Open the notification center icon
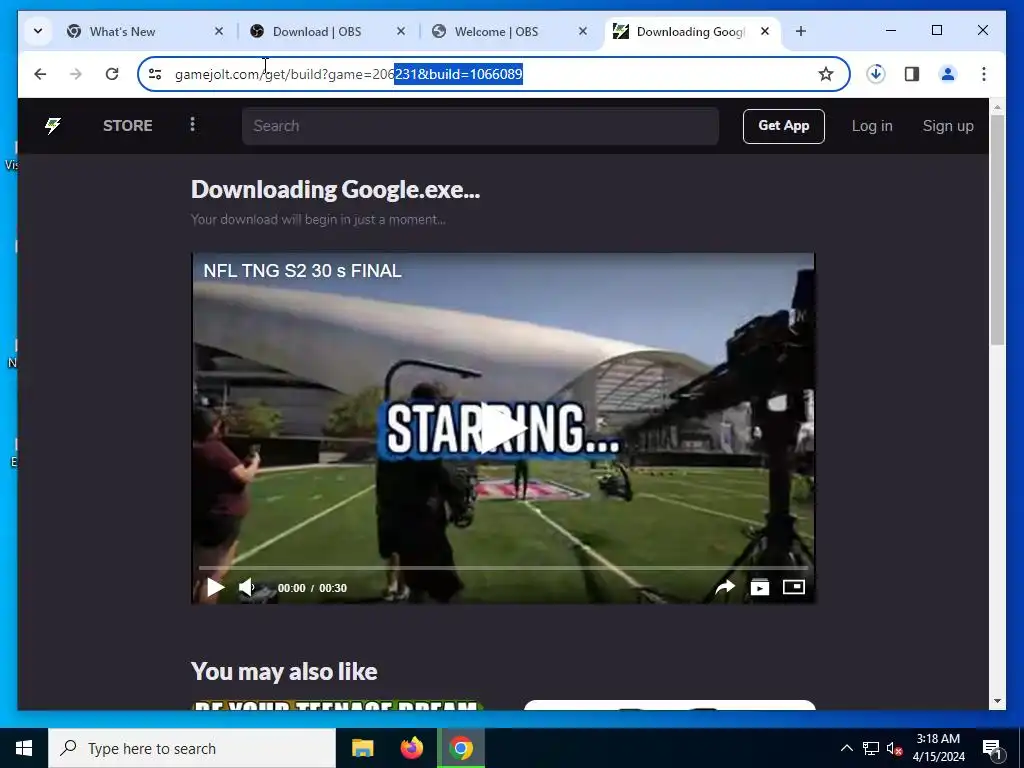1024x768 pixels. point(992,748)
